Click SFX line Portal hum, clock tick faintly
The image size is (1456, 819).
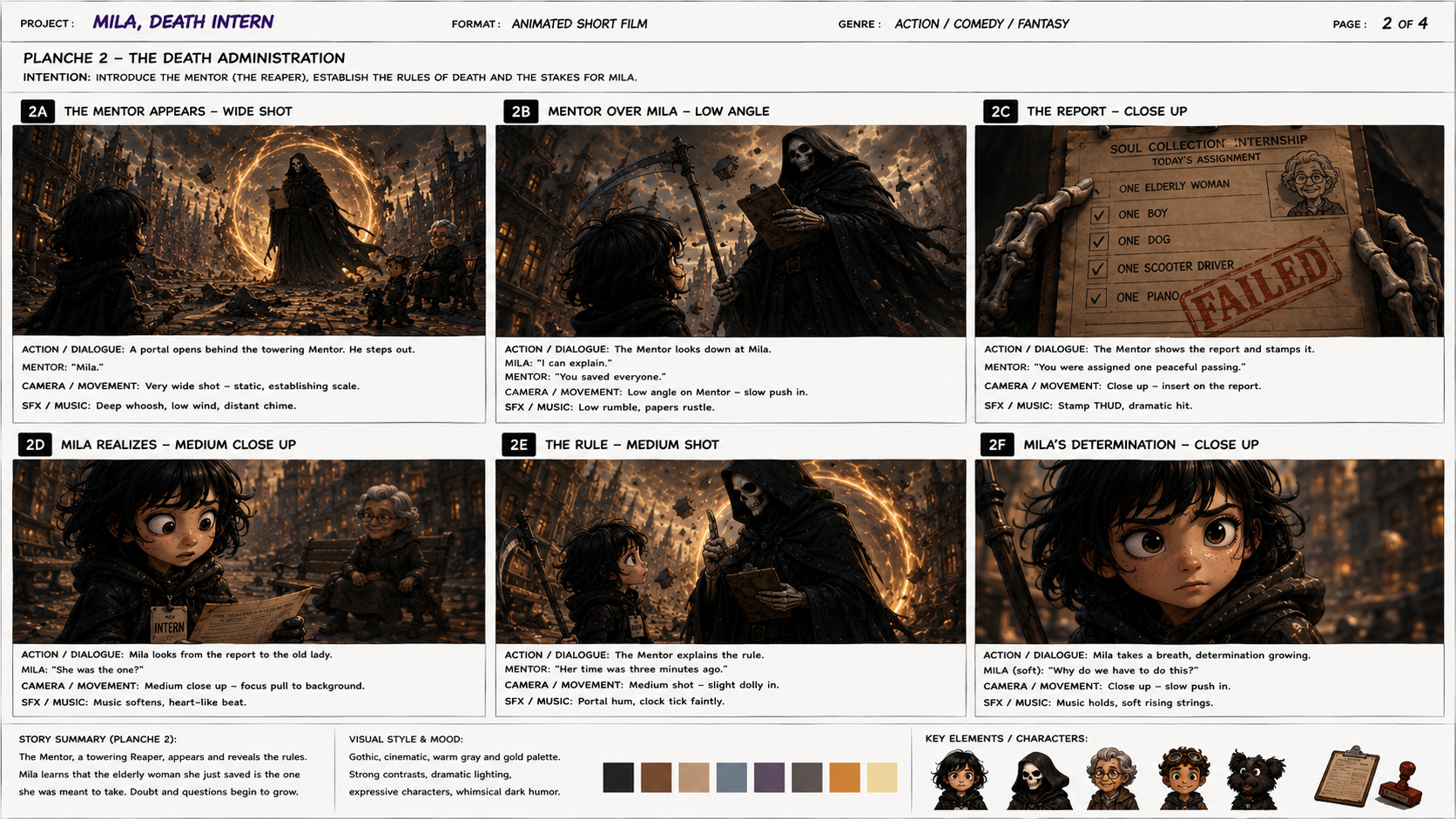[x=615, y=702]
